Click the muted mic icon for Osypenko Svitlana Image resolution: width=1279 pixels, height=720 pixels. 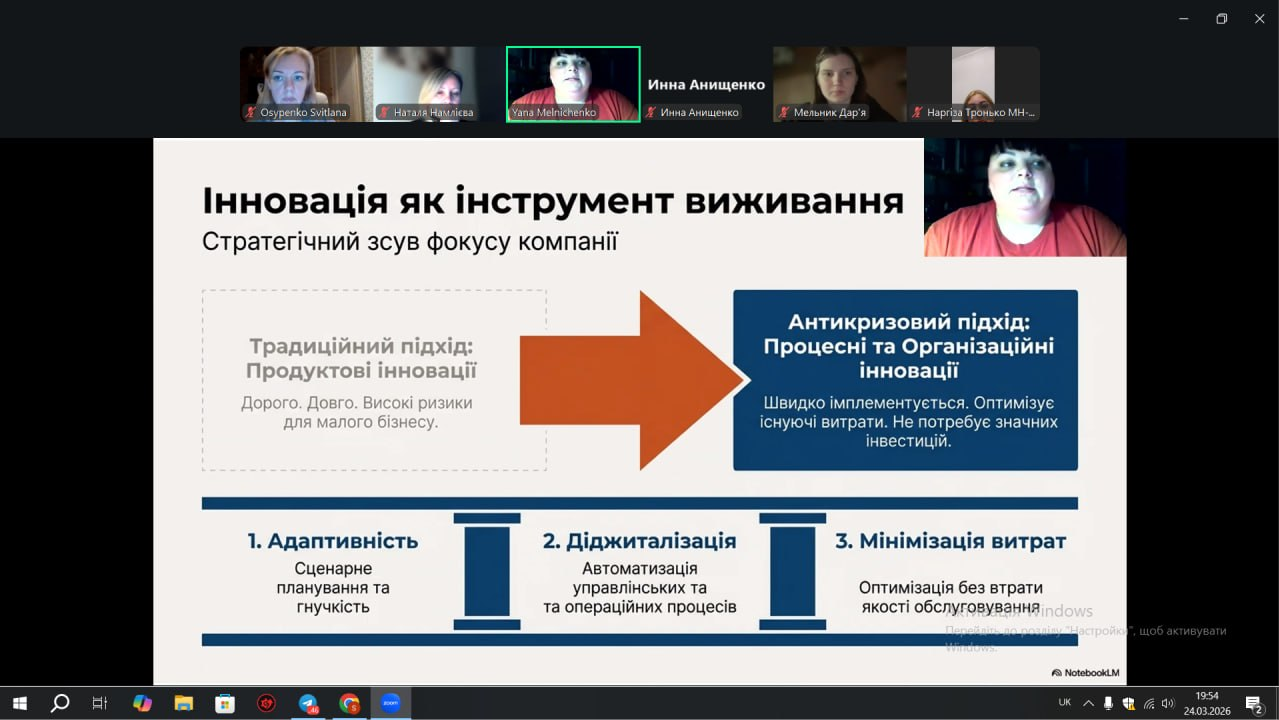[251, 113]
